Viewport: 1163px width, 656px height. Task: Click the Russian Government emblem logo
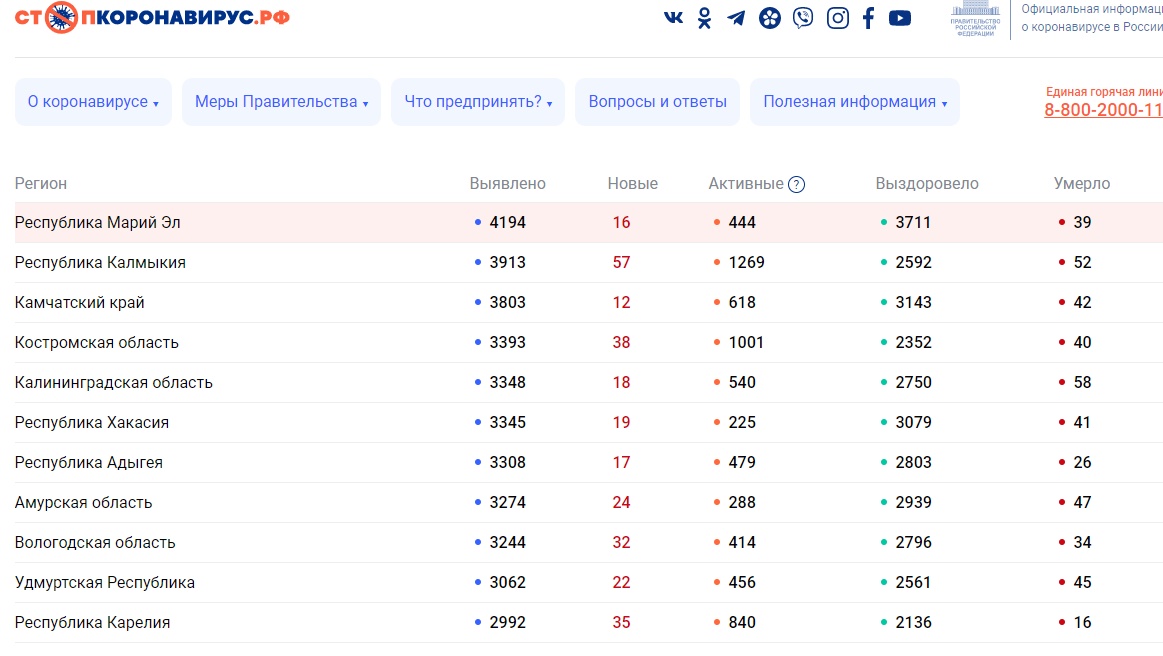974,19
